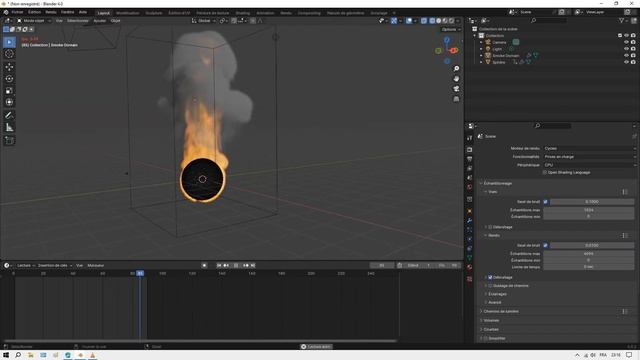Switch to Shading workspace tab
The image size is (640, 360).
(x=242, y=13)
